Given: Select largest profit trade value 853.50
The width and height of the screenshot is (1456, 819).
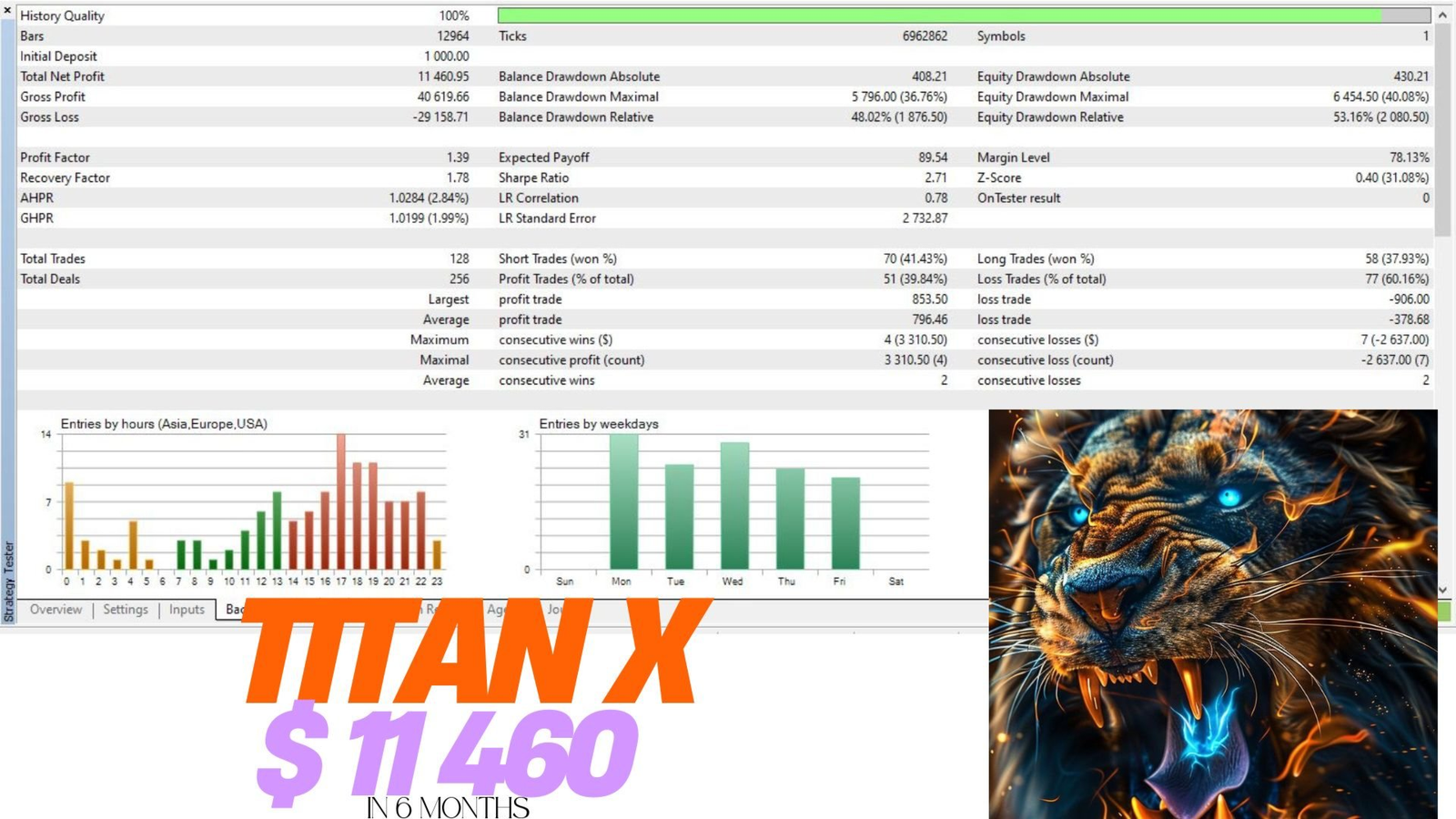Looking at the screenshot, I should 929,299.
